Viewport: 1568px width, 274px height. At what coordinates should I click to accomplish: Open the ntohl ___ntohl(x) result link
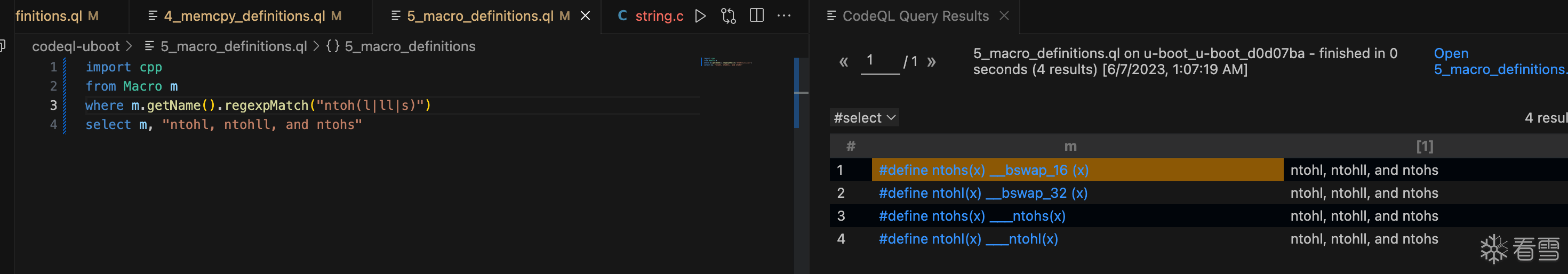coord(968,239)
